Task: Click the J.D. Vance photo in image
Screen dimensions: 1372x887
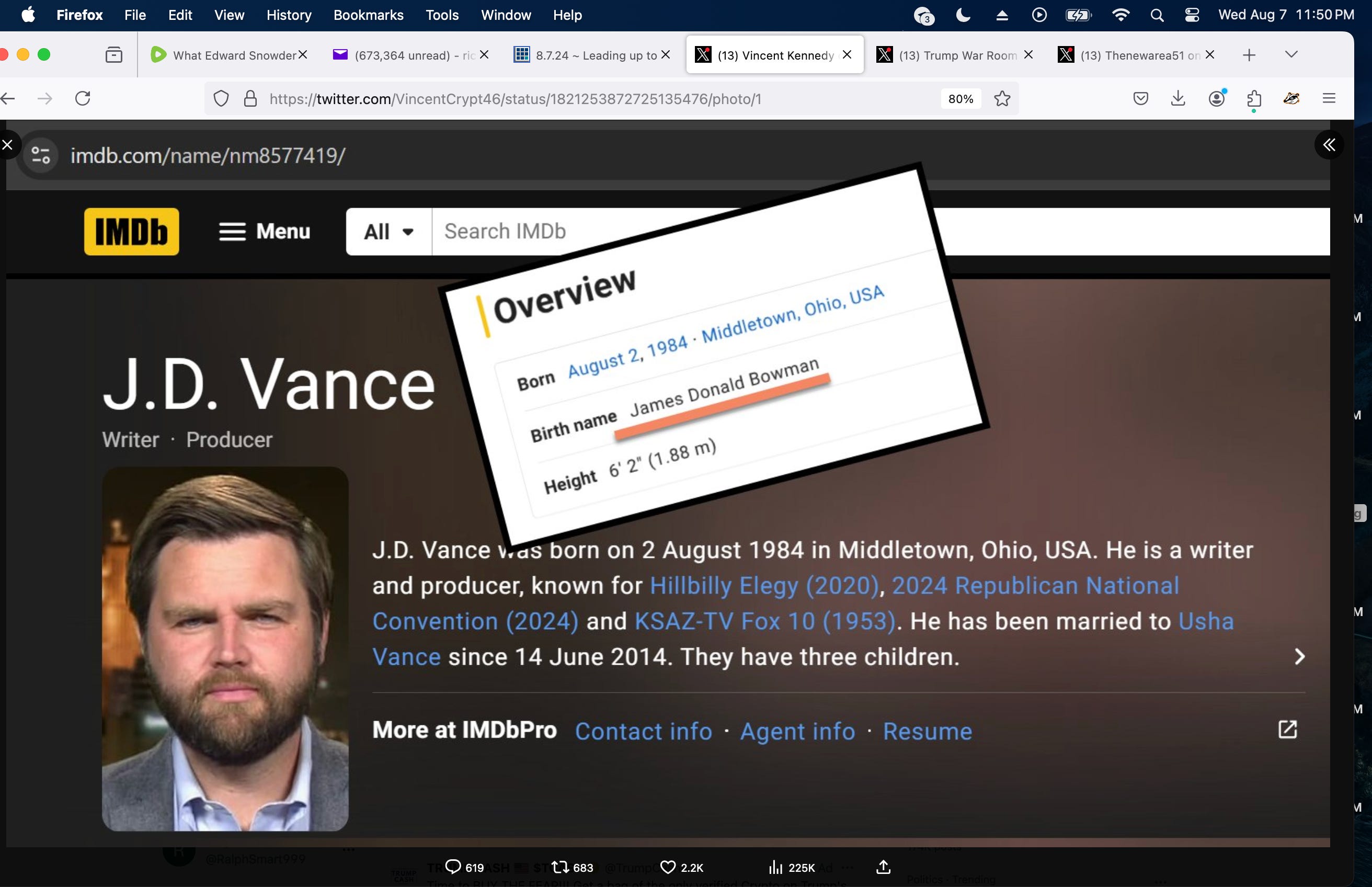Action: [225, 649]
